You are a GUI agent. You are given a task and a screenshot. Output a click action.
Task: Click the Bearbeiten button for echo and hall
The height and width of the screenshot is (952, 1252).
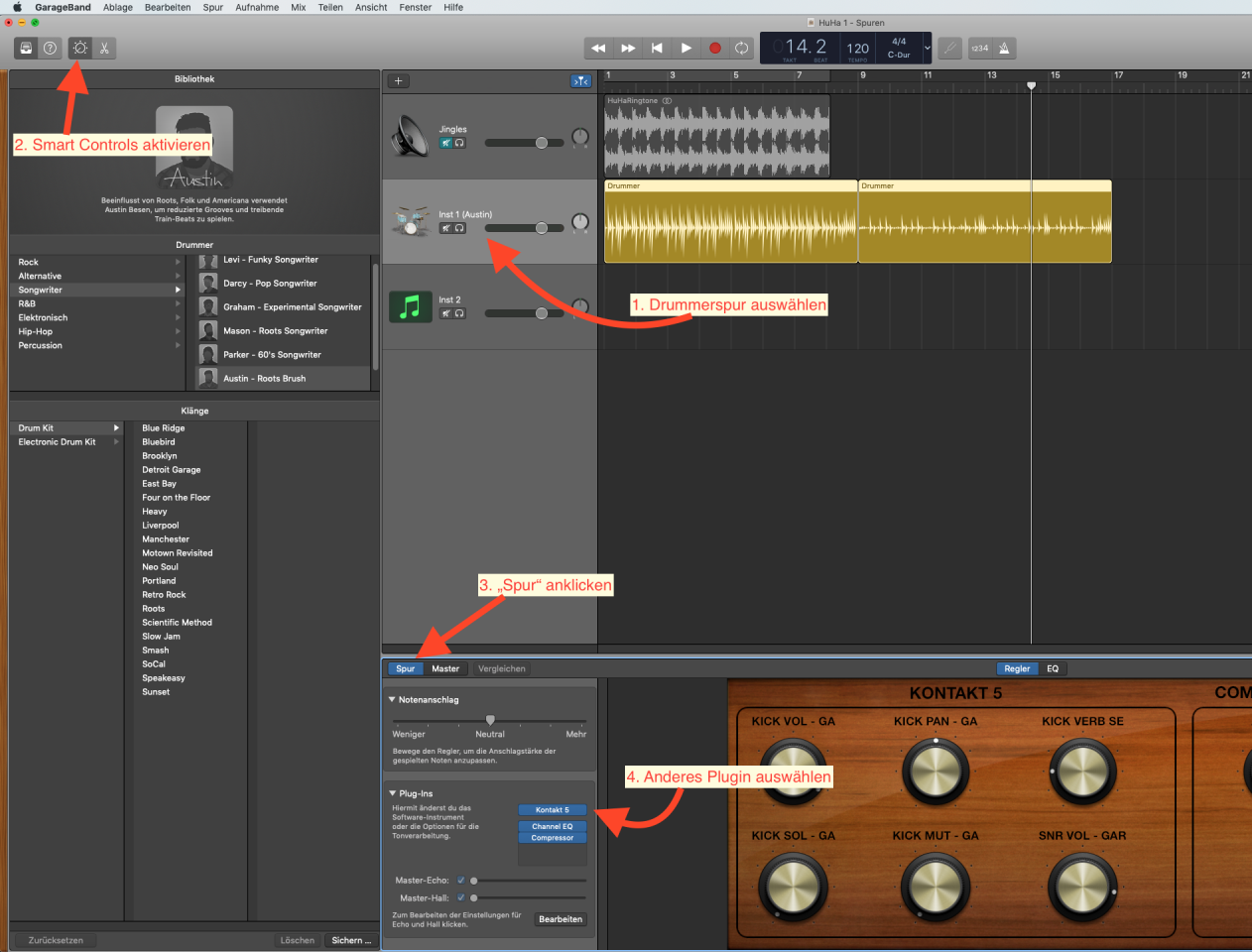(561, 919)
